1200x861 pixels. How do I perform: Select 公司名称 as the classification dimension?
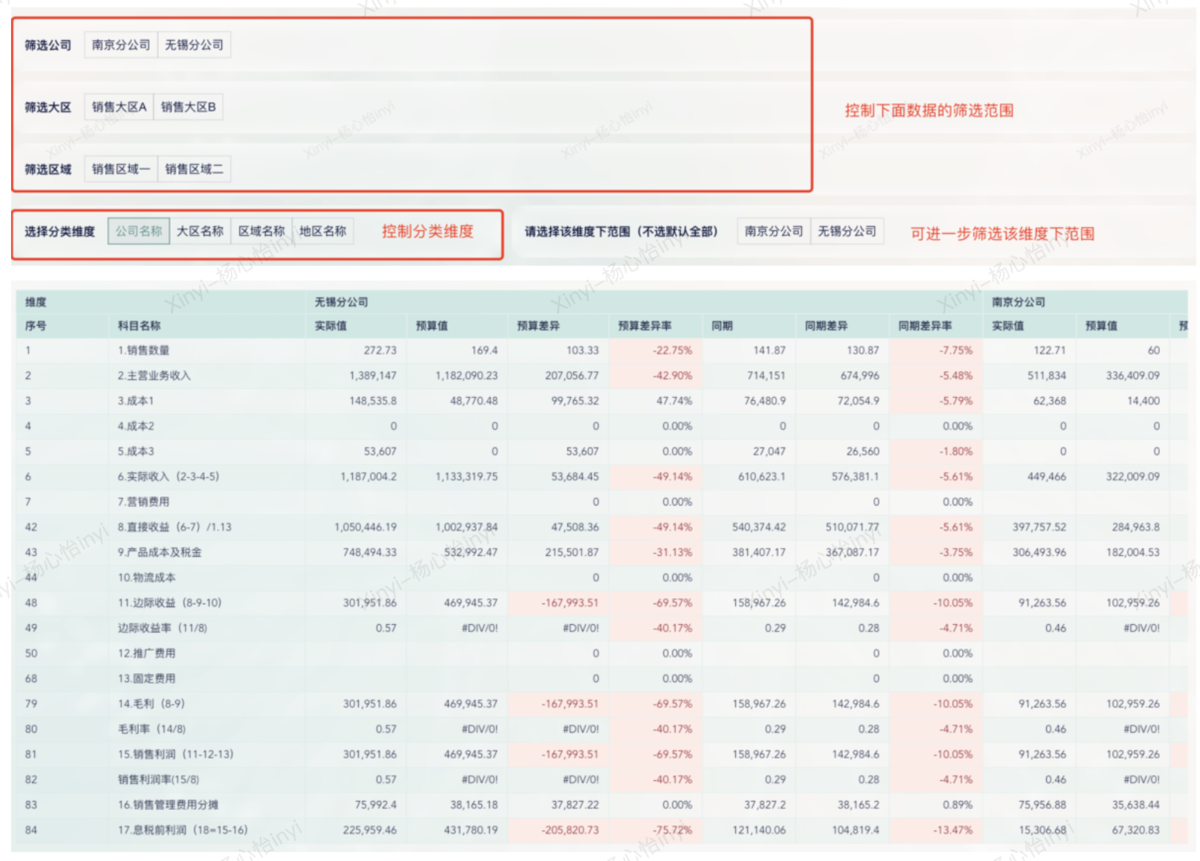[x=138, y=230]
